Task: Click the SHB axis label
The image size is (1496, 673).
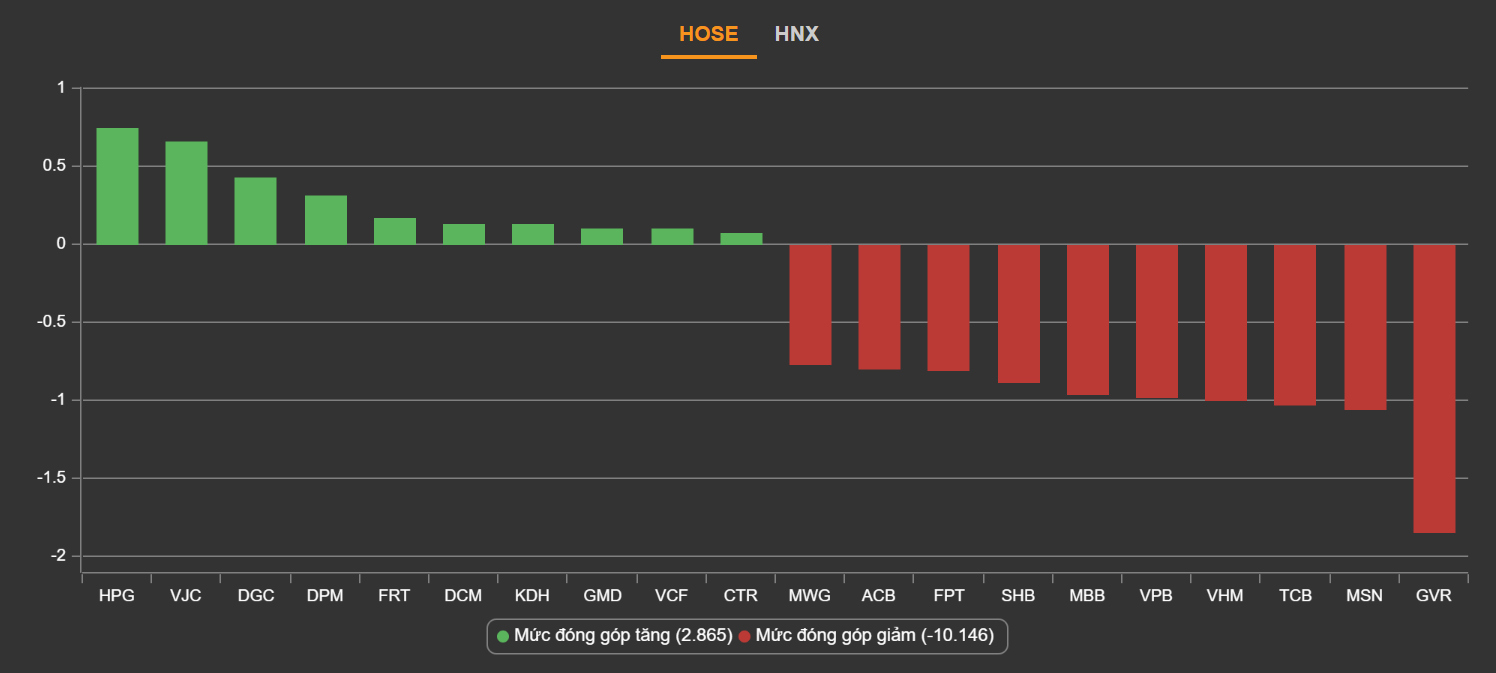Action: pyautogui.click(x=1018, y=596)
